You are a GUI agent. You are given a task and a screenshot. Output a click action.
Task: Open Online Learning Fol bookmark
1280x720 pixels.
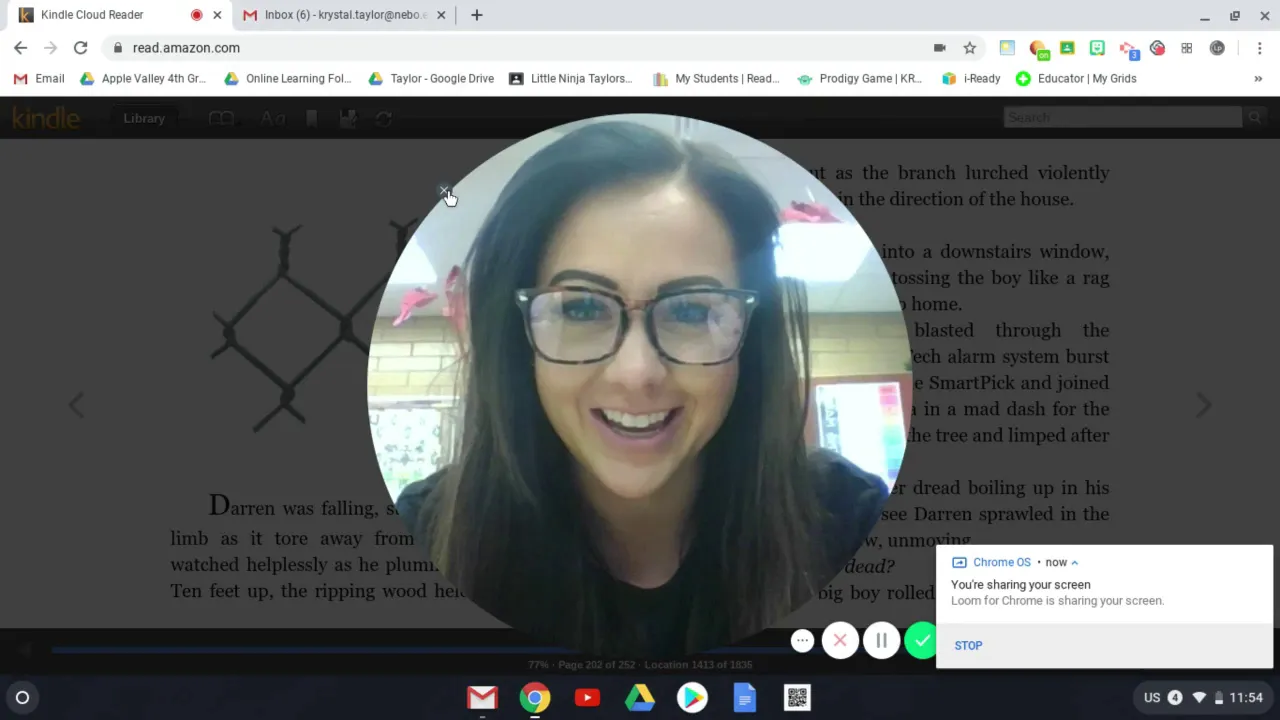(288, 78)
